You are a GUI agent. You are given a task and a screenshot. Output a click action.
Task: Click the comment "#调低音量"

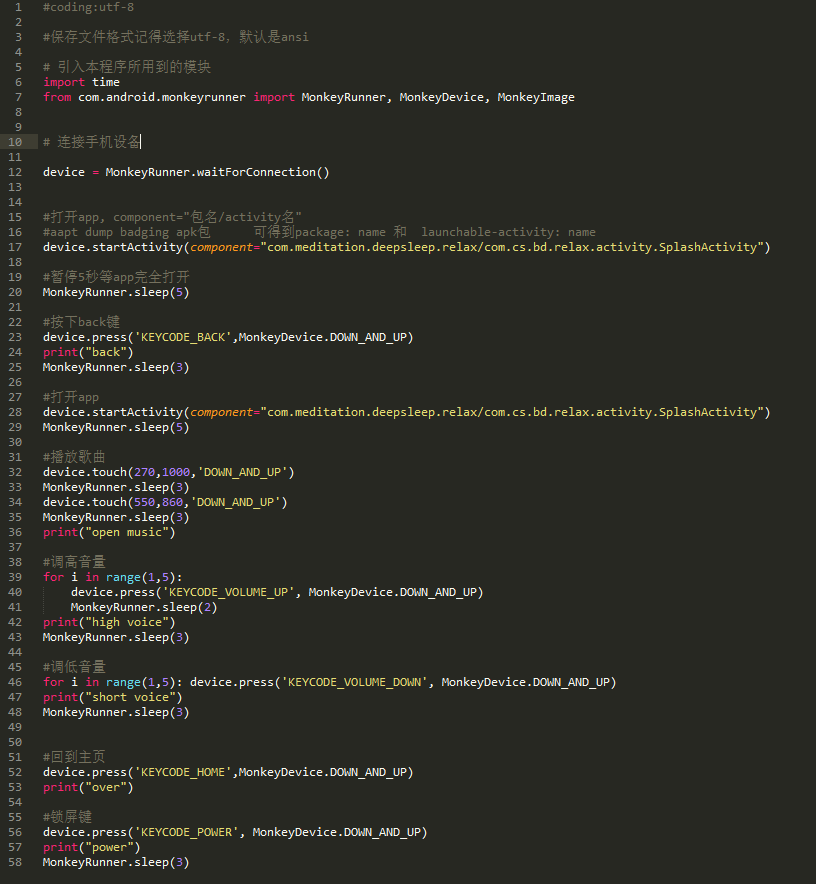(x=74, y=668)
